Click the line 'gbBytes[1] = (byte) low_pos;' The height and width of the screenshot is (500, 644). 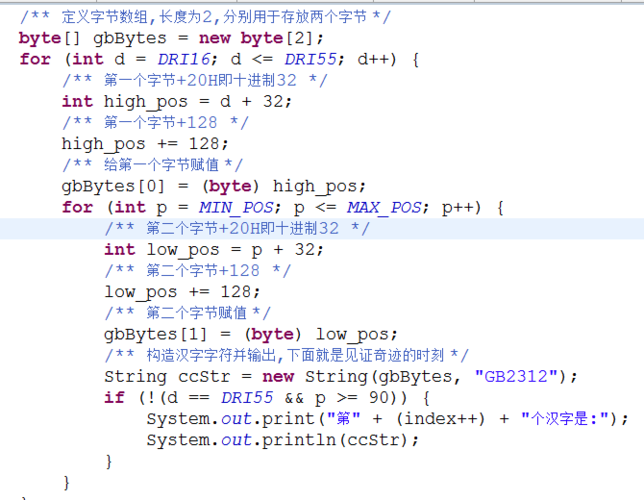[251, 334]
